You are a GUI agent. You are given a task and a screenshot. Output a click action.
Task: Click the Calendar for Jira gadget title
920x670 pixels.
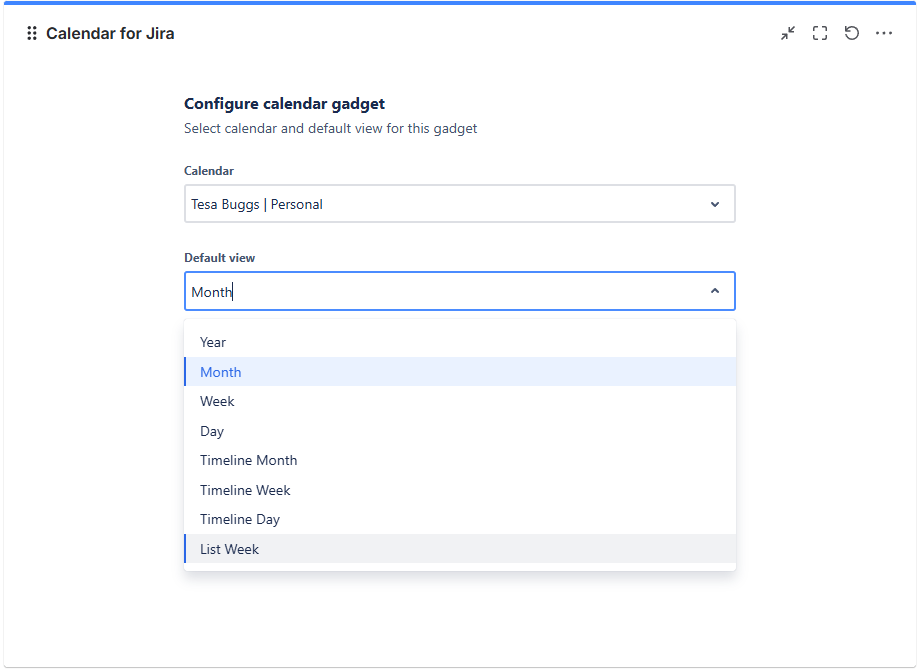coord(110,33)
